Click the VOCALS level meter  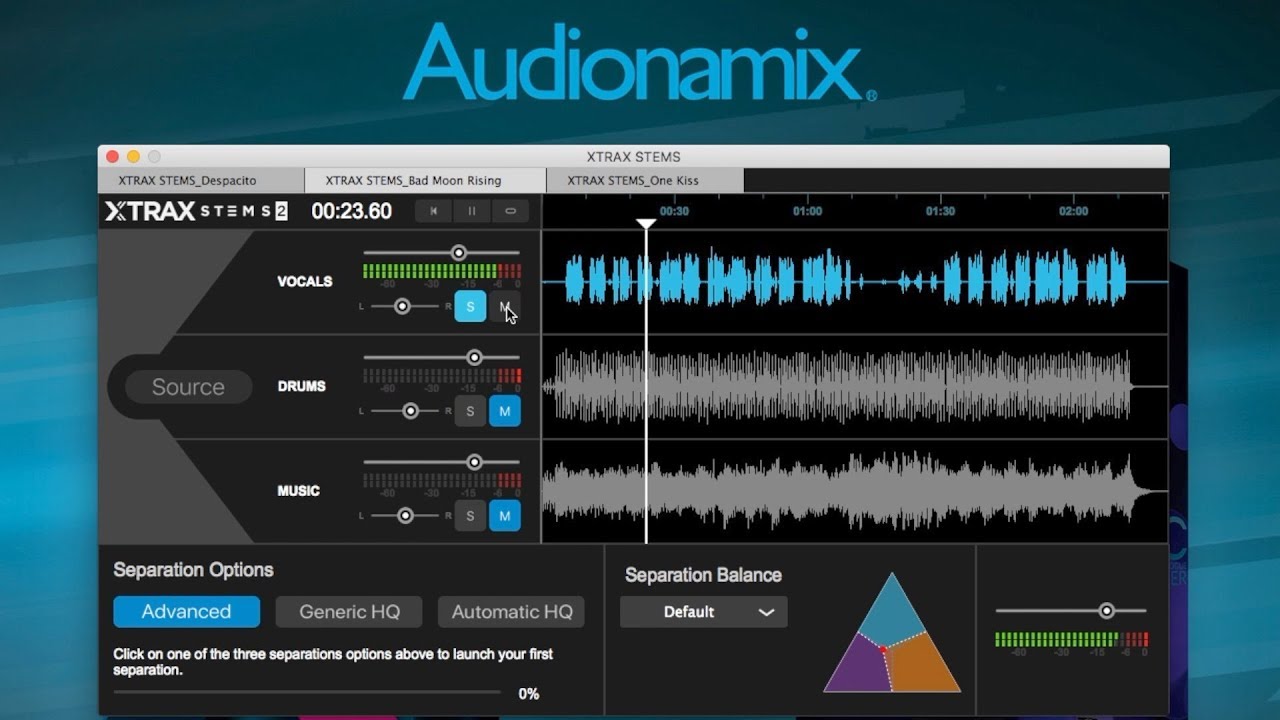(442, 271)
